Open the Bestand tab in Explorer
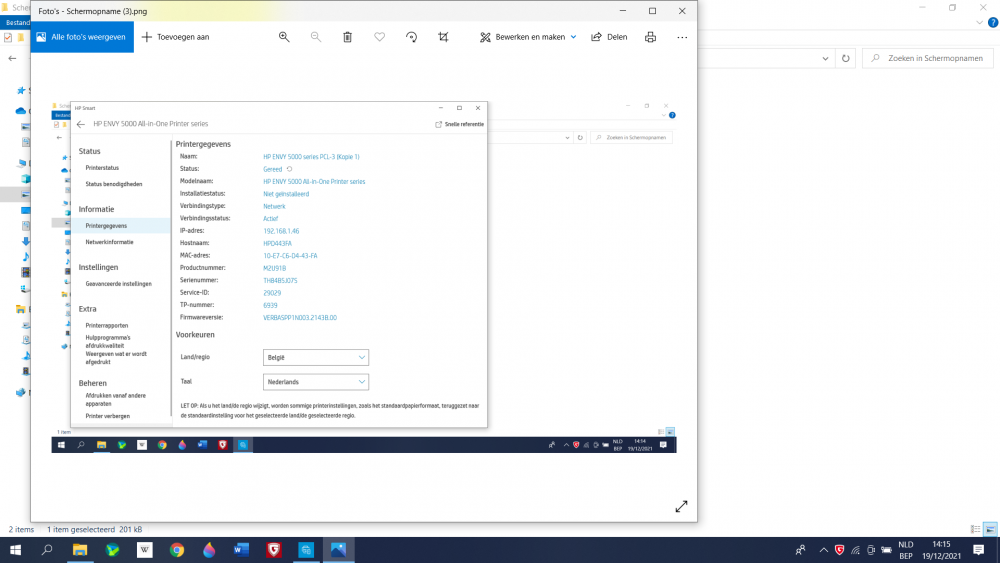The width and height of the screenshot is (1000, 563). pos(16,22)
